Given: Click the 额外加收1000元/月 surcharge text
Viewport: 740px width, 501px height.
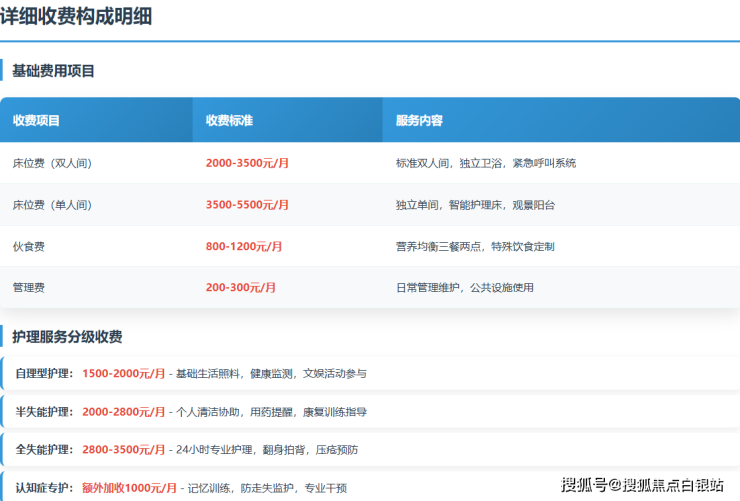Looking at the screenshot, I should coord(129,488).
